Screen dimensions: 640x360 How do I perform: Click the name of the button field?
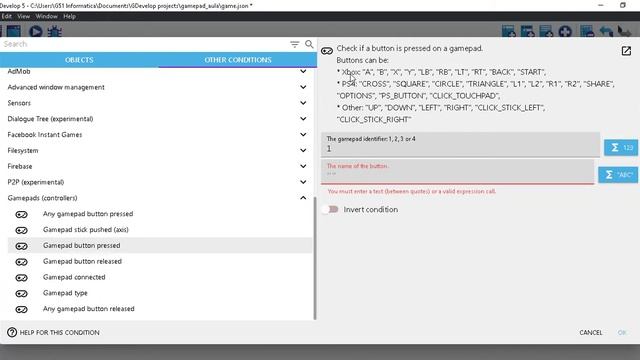click(457, 171)
